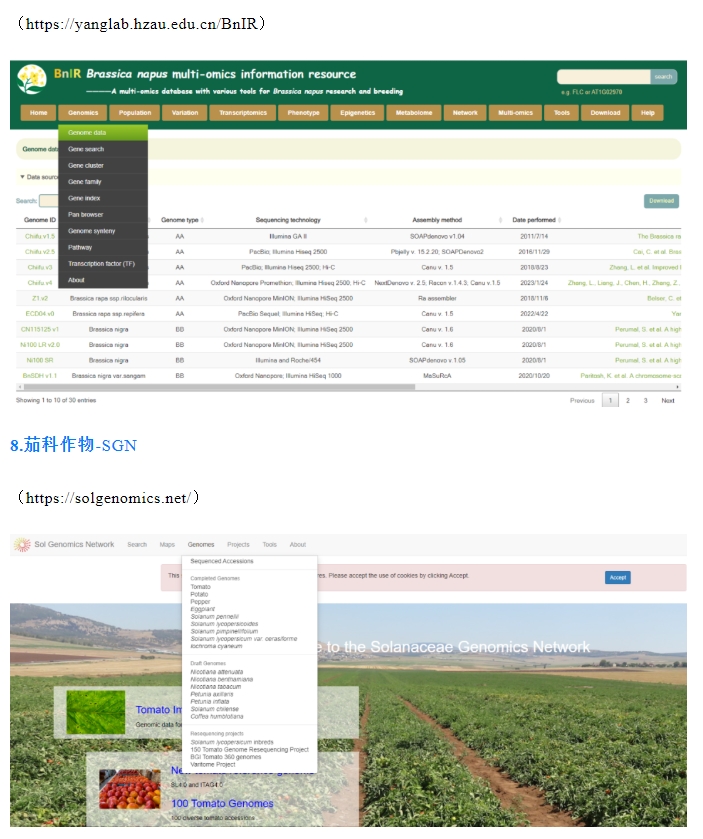Select Genome synteny in Genomics dropdown

[x=103, y=232]
